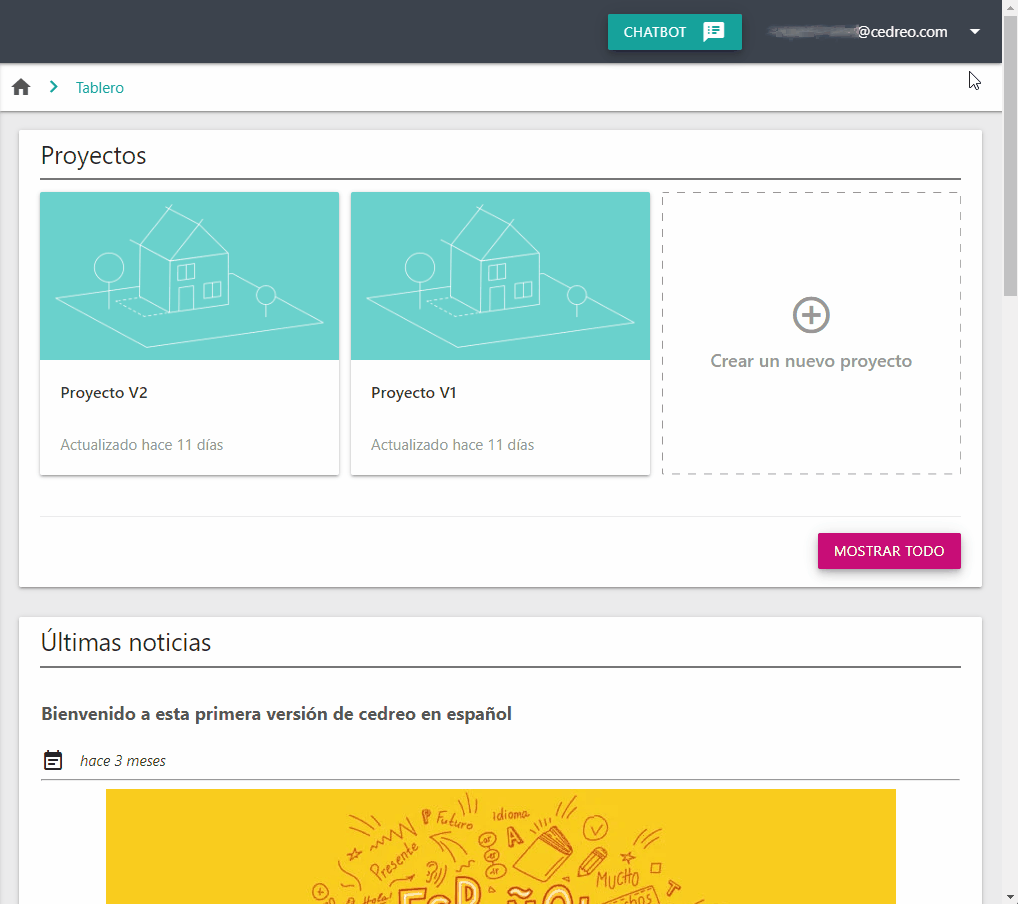Click the Proyecto V2 title
This screenshot has height=904, width=1018.
click(104, 393)
